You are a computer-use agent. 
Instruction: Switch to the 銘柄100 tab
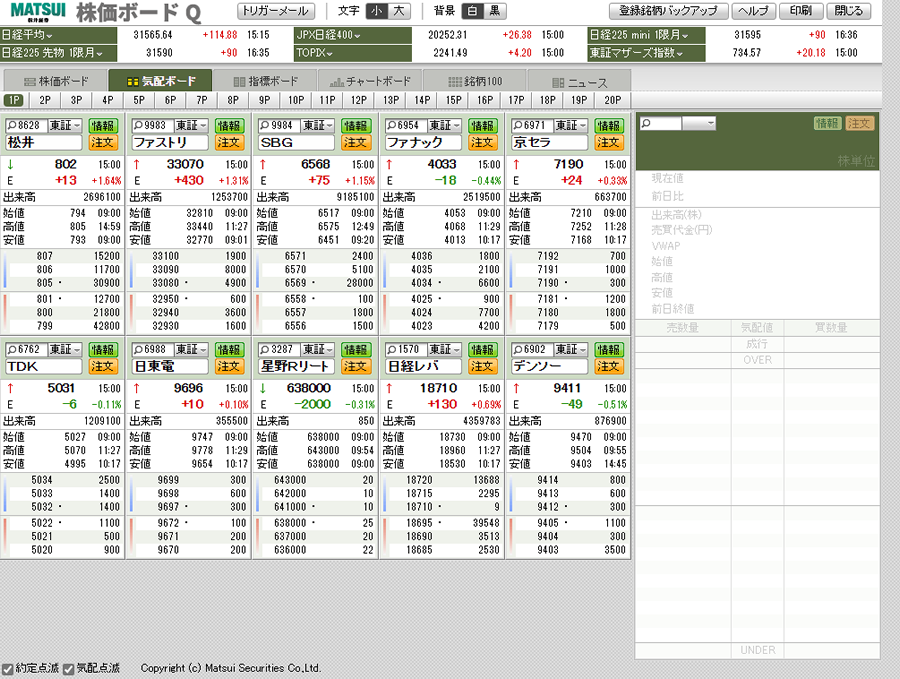coord(475,81)
